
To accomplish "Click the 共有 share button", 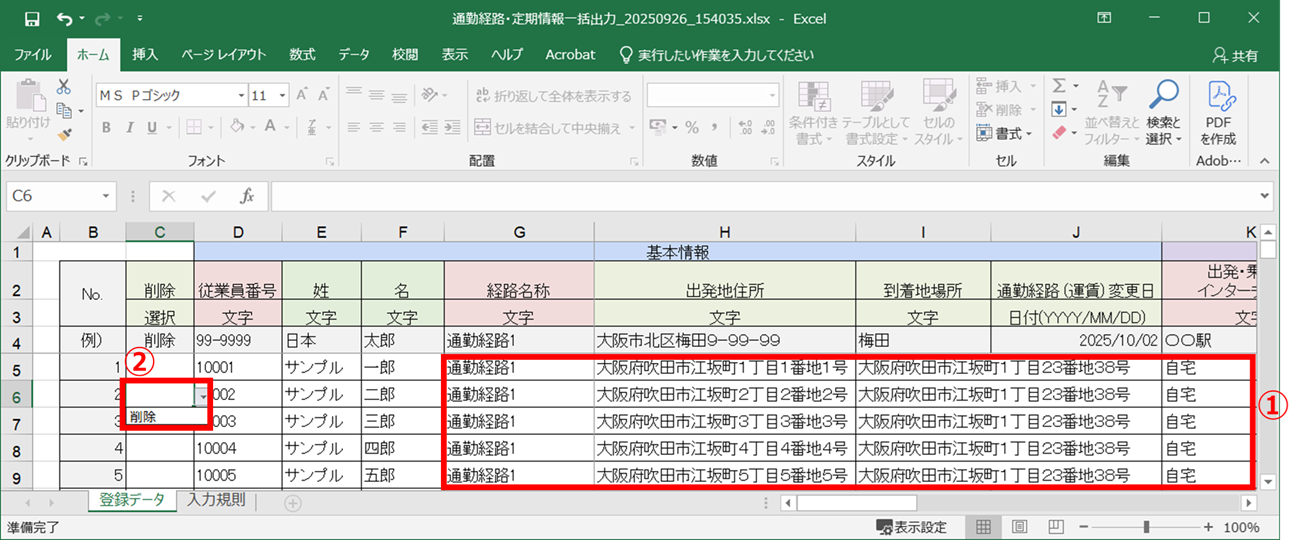I will click(x=1235, y=56).
